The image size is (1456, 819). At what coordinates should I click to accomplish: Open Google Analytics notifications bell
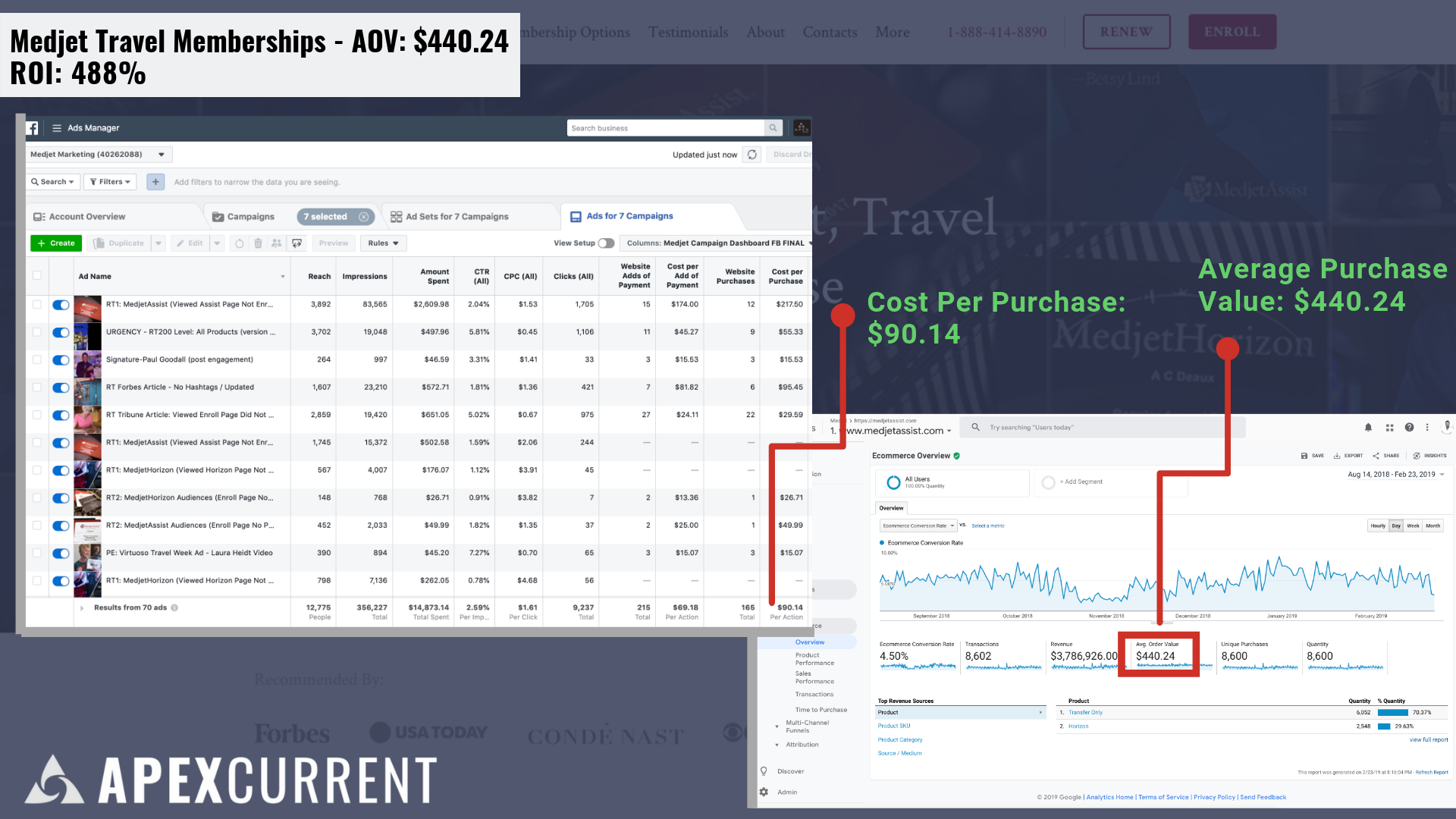1368,428
